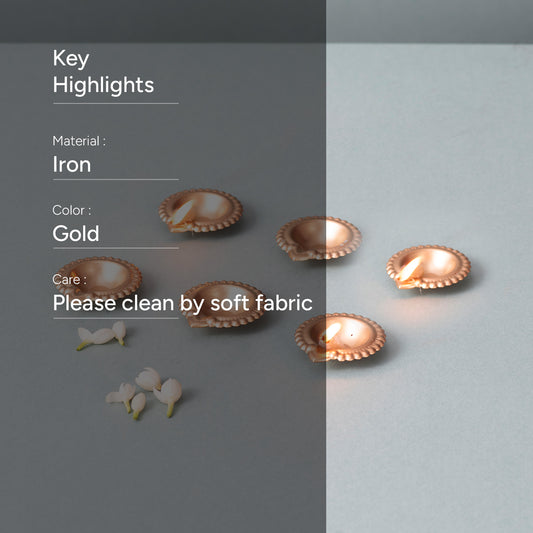
Task: Click the underline beneath Gold
Action: pos(116,248)
